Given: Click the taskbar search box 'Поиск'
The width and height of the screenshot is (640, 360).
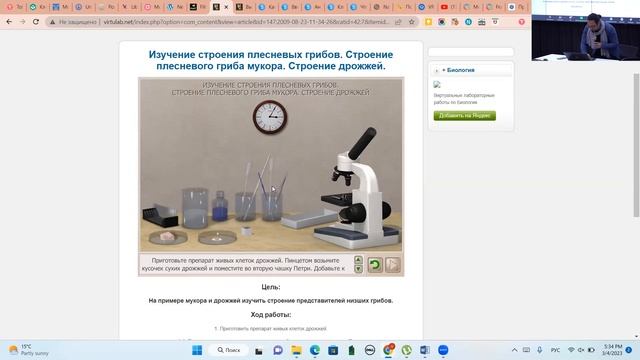Looking at the screenshot, I should [229, 350].
